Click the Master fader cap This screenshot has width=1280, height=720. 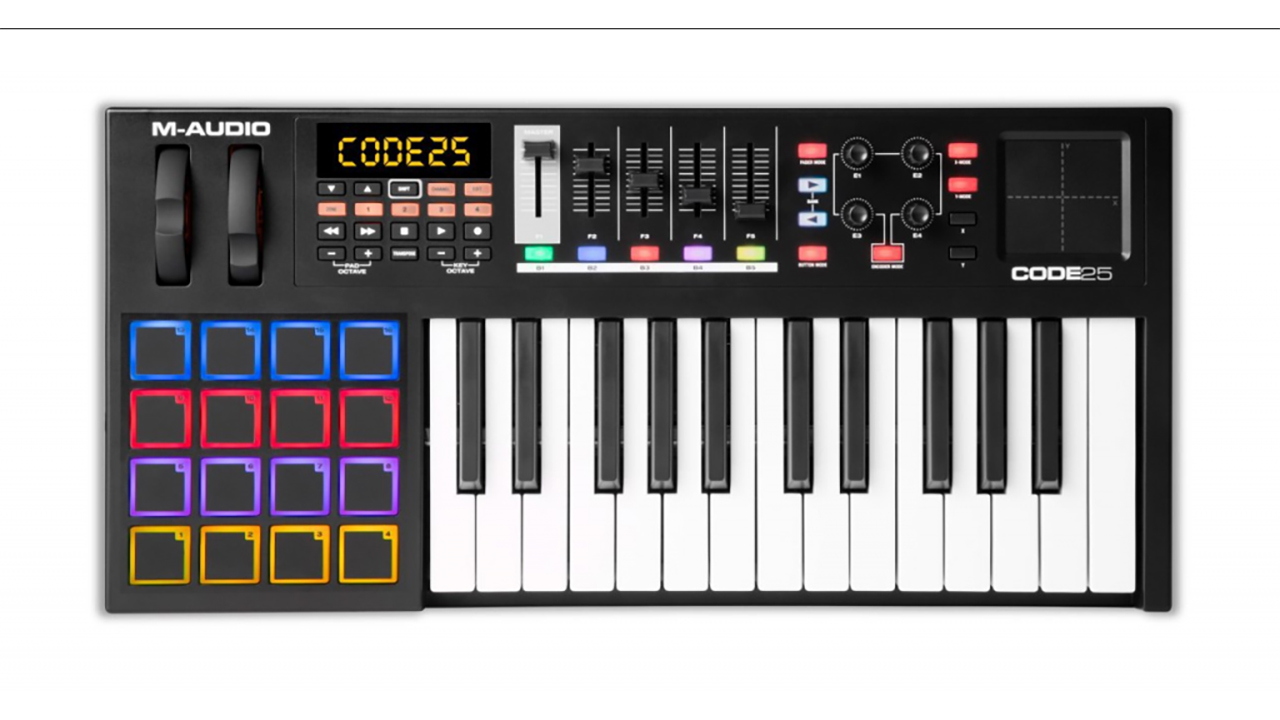(538, 149)
